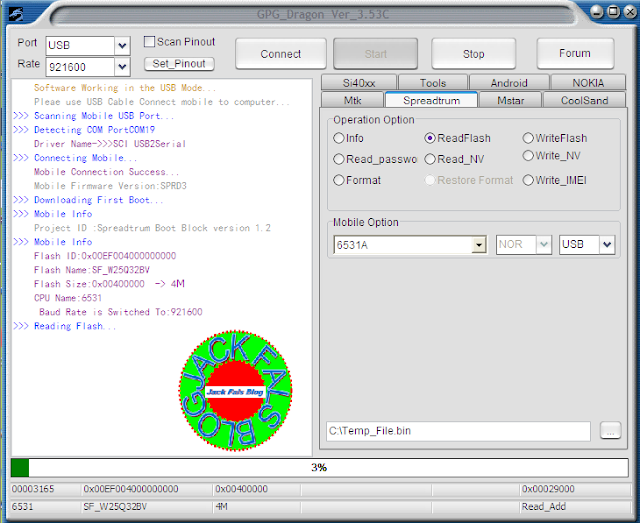Screen dimensions: 640x523
Task: Click the Set_Pinout button
Action: tap(179, 64)
